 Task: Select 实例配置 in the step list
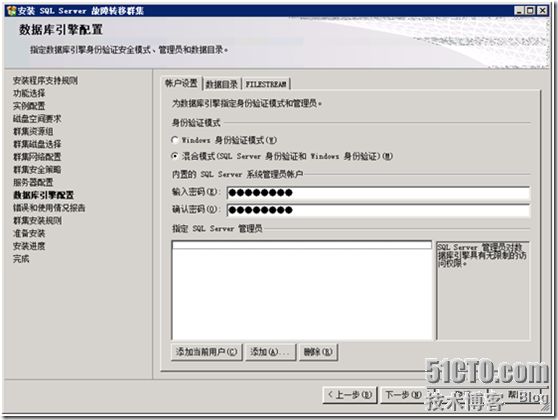29,106
